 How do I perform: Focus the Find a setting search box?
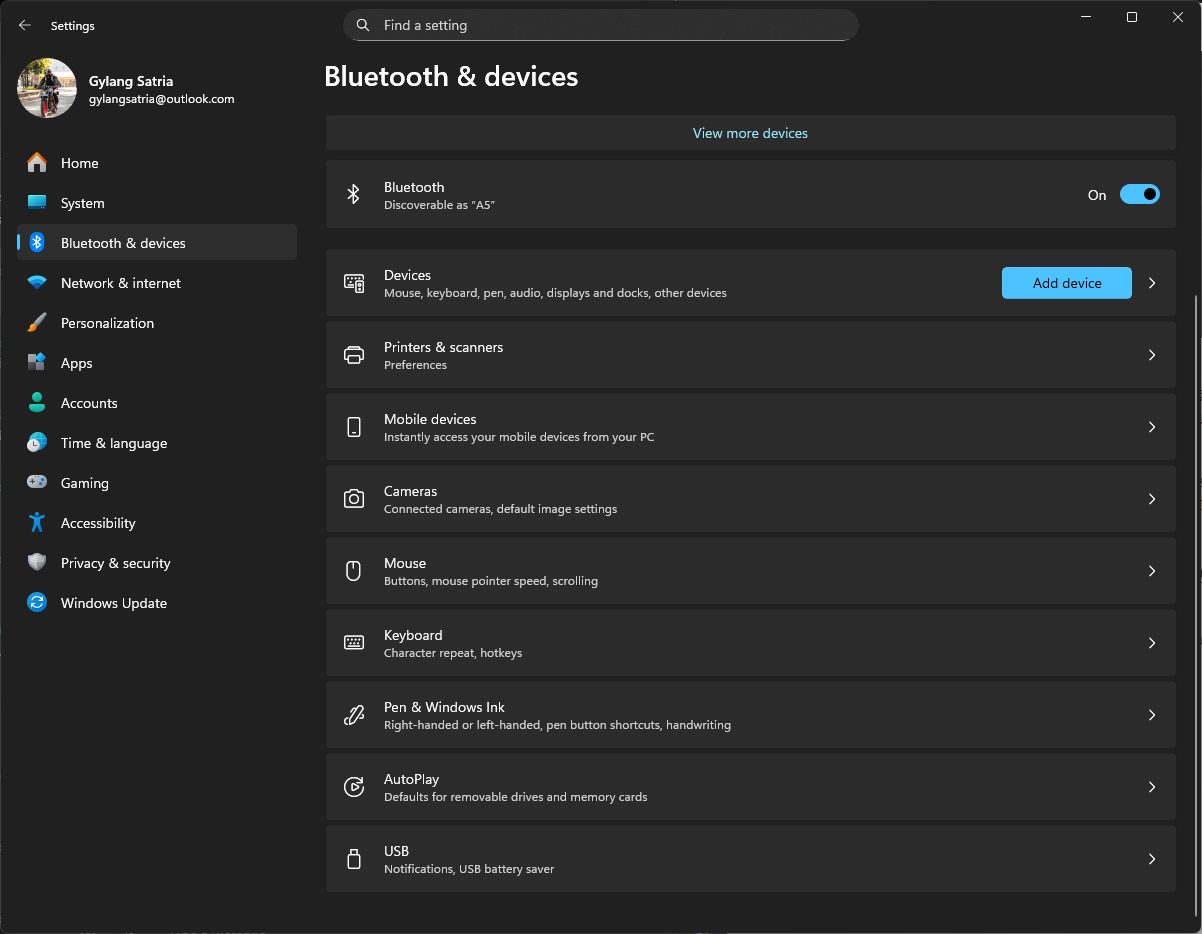pos(600,25)
